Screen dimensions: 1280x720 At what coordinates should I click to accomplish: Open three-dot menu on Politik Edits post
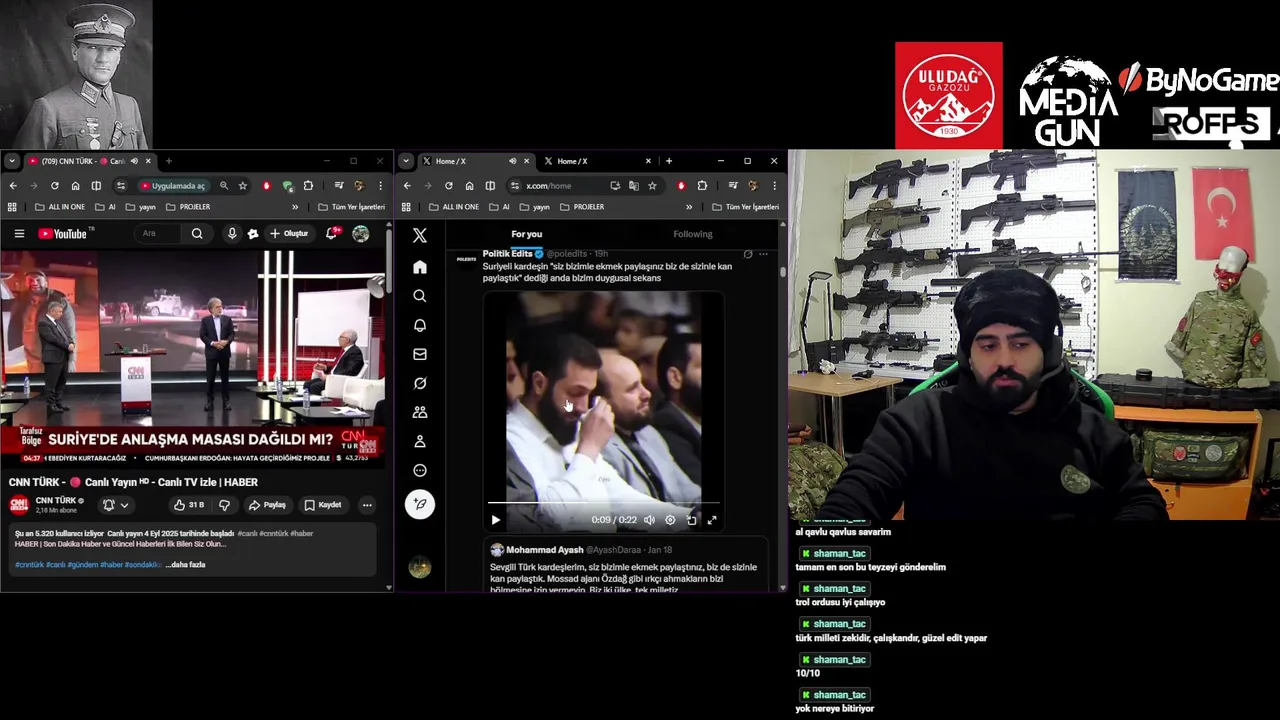click(x=764, y=254)
